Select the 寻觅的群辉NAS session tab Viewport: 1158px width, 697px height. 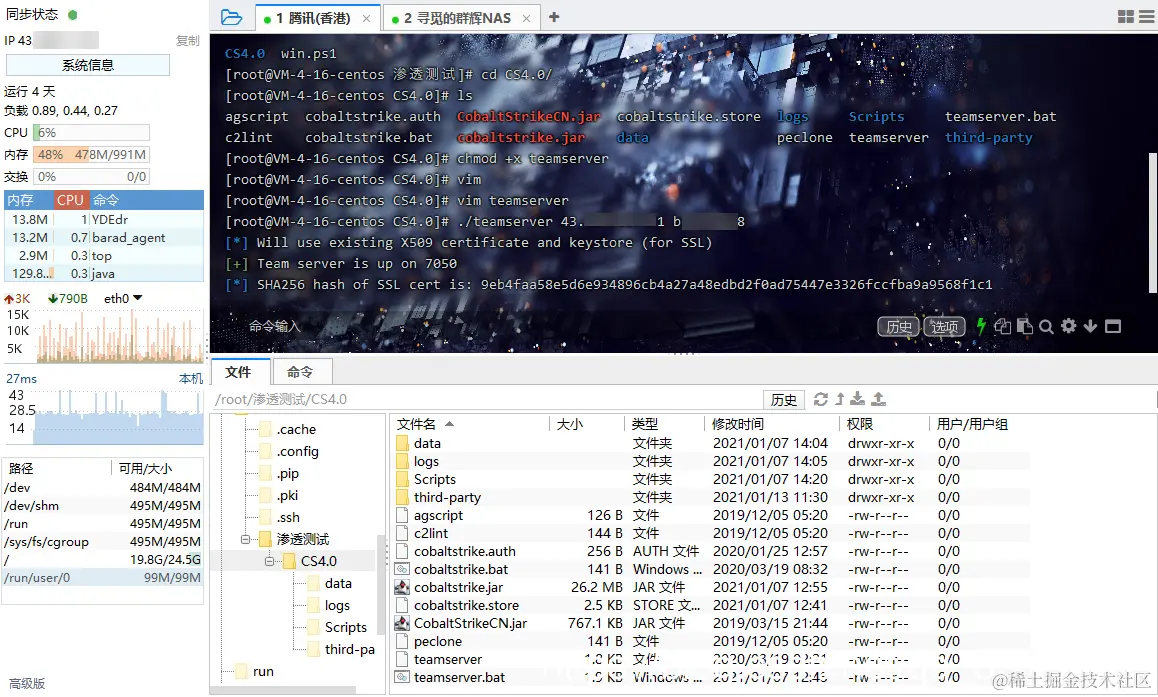pos(461,17)
